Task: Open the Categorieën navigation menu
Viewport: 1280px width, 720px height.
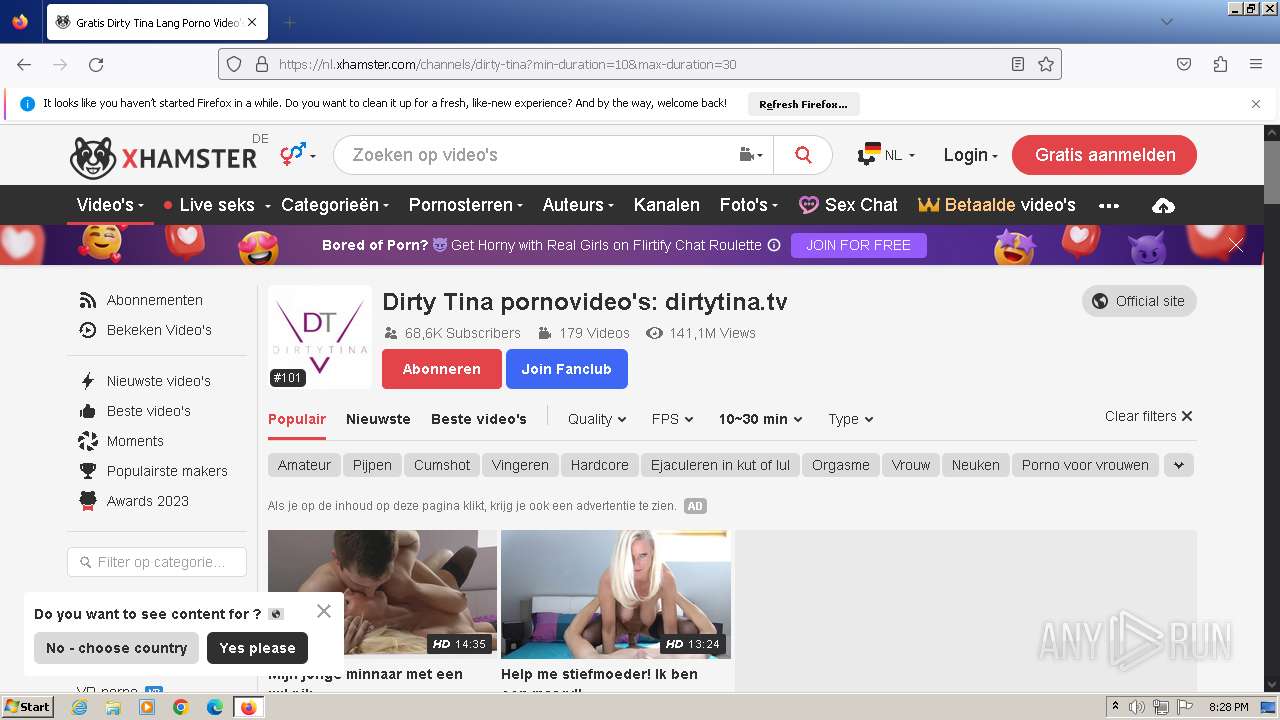Action: click(335, 205)
